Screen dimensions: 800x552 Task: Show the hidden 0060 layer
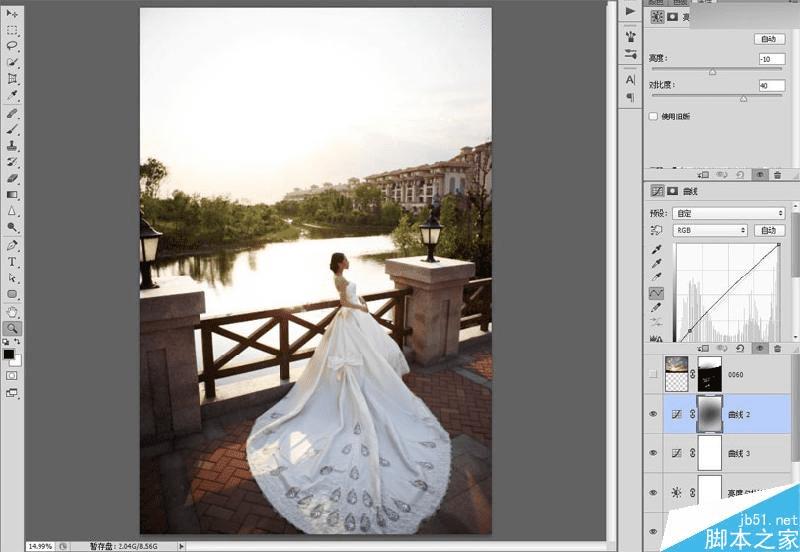(653, 374)
